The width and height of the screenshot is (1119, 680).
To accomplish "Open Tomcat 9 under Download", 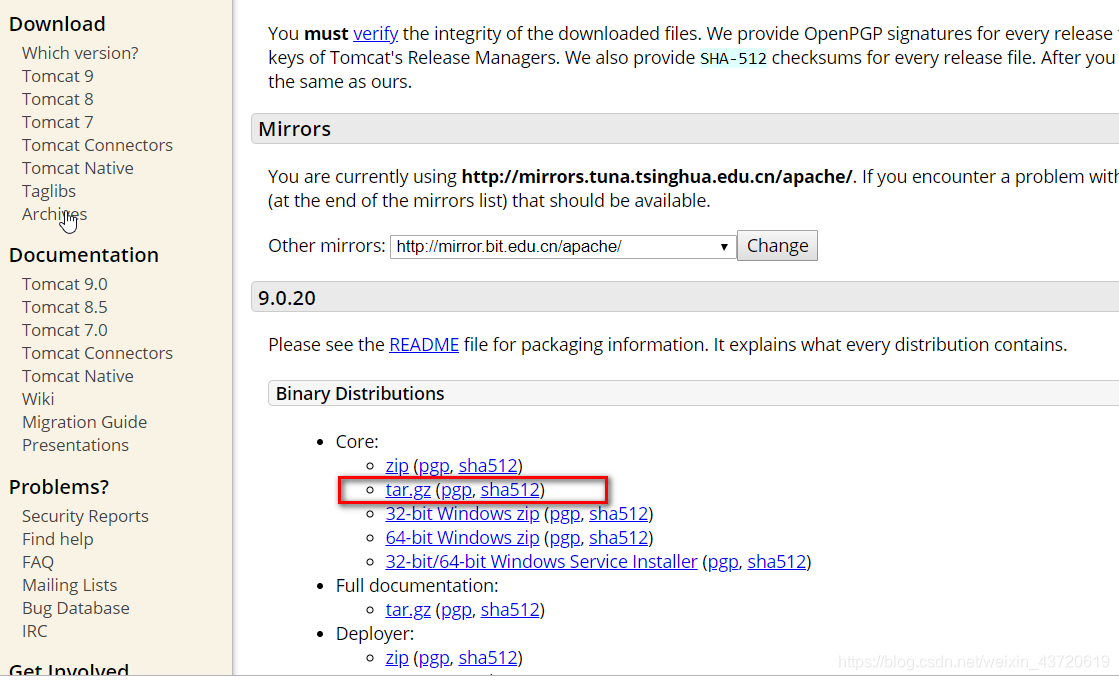I will (57, 76).
